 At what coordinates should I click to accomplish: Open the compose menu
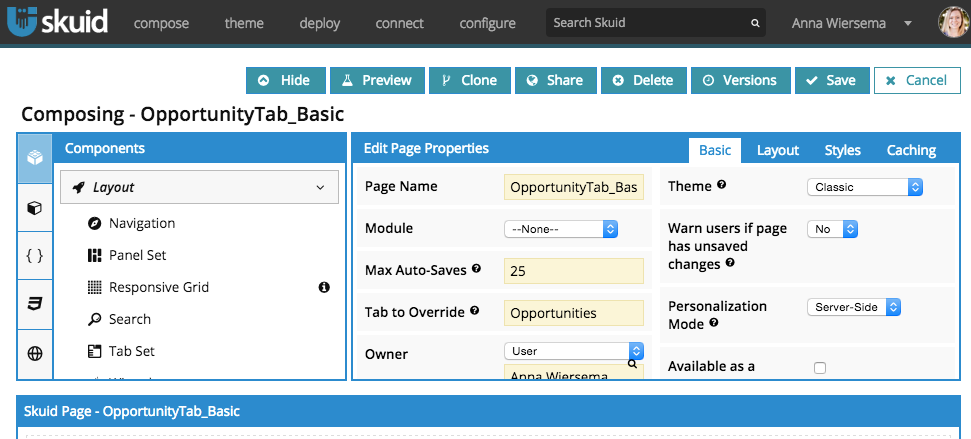[x=161, y=23]
